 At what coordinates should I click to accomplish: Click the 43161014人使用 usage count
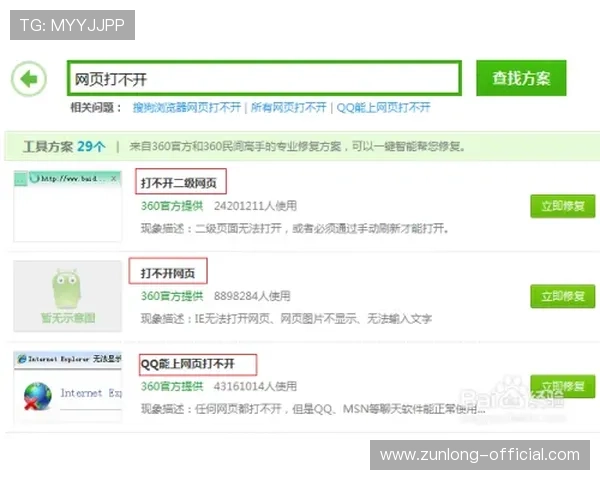[x=255, y=386]
